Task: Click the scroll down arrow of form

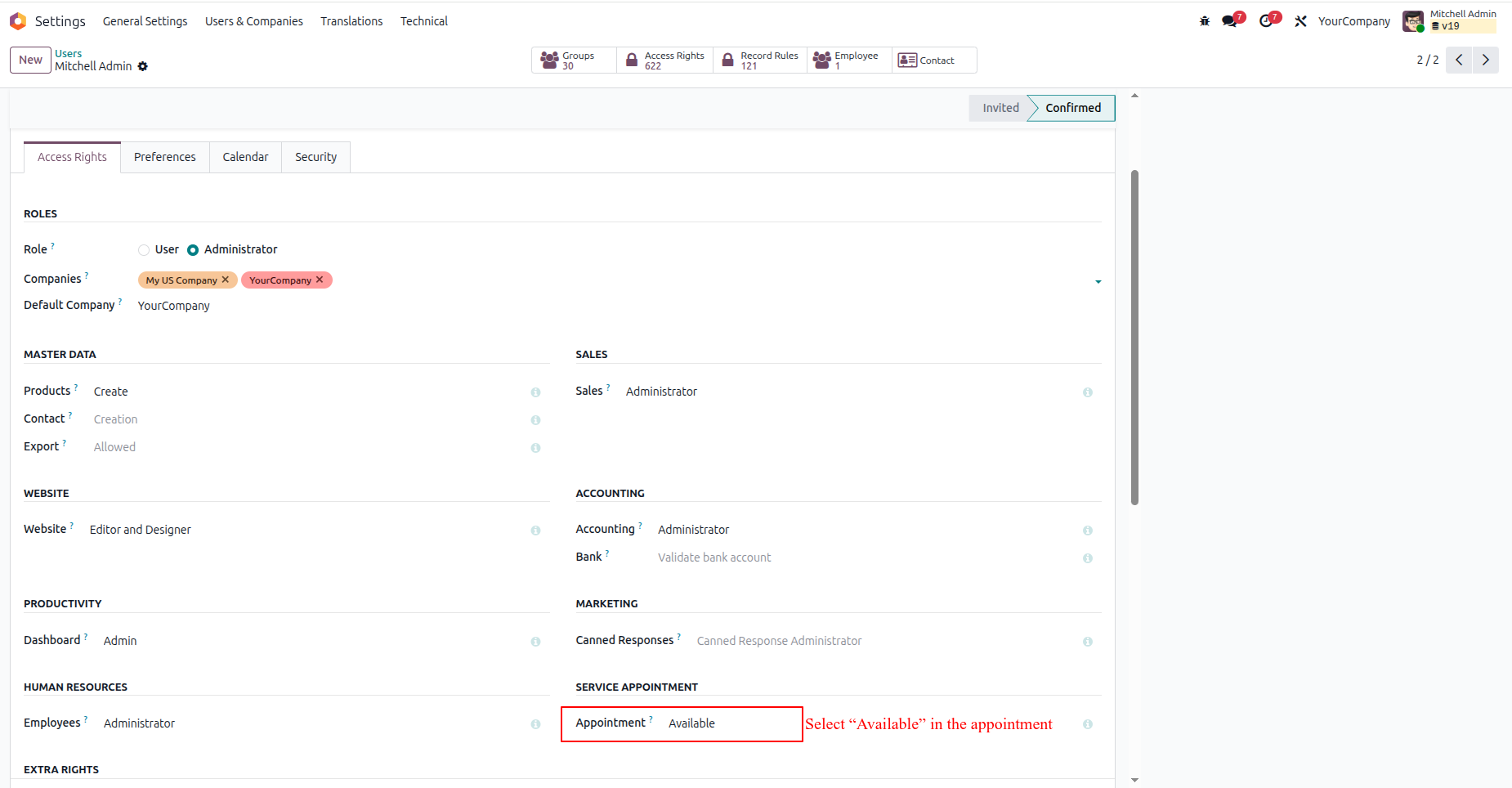Action: (x=1134, y=781)
